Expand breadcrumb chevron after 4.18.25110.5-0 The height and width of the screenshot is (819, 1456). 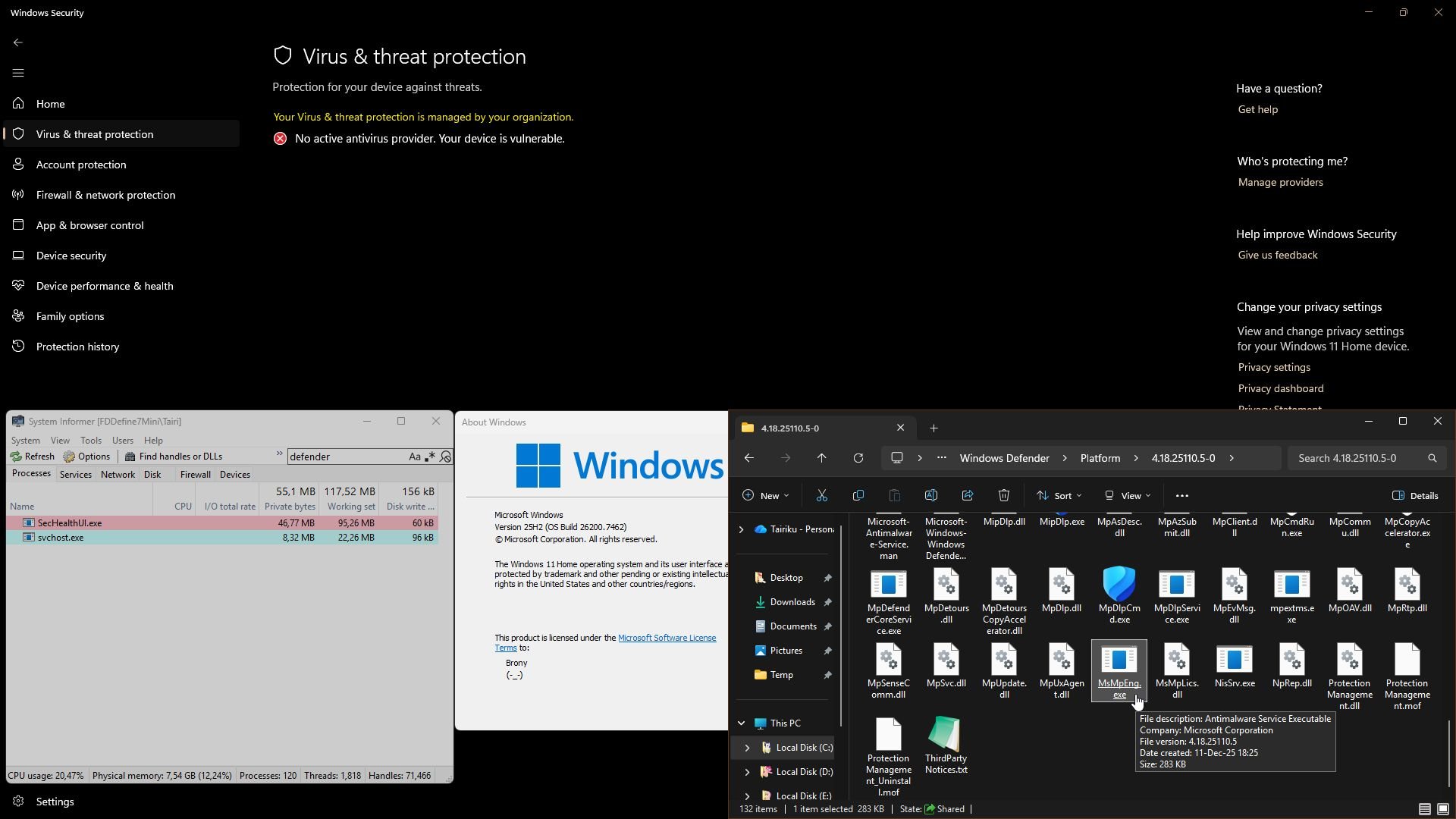(x=1232, y=458)
